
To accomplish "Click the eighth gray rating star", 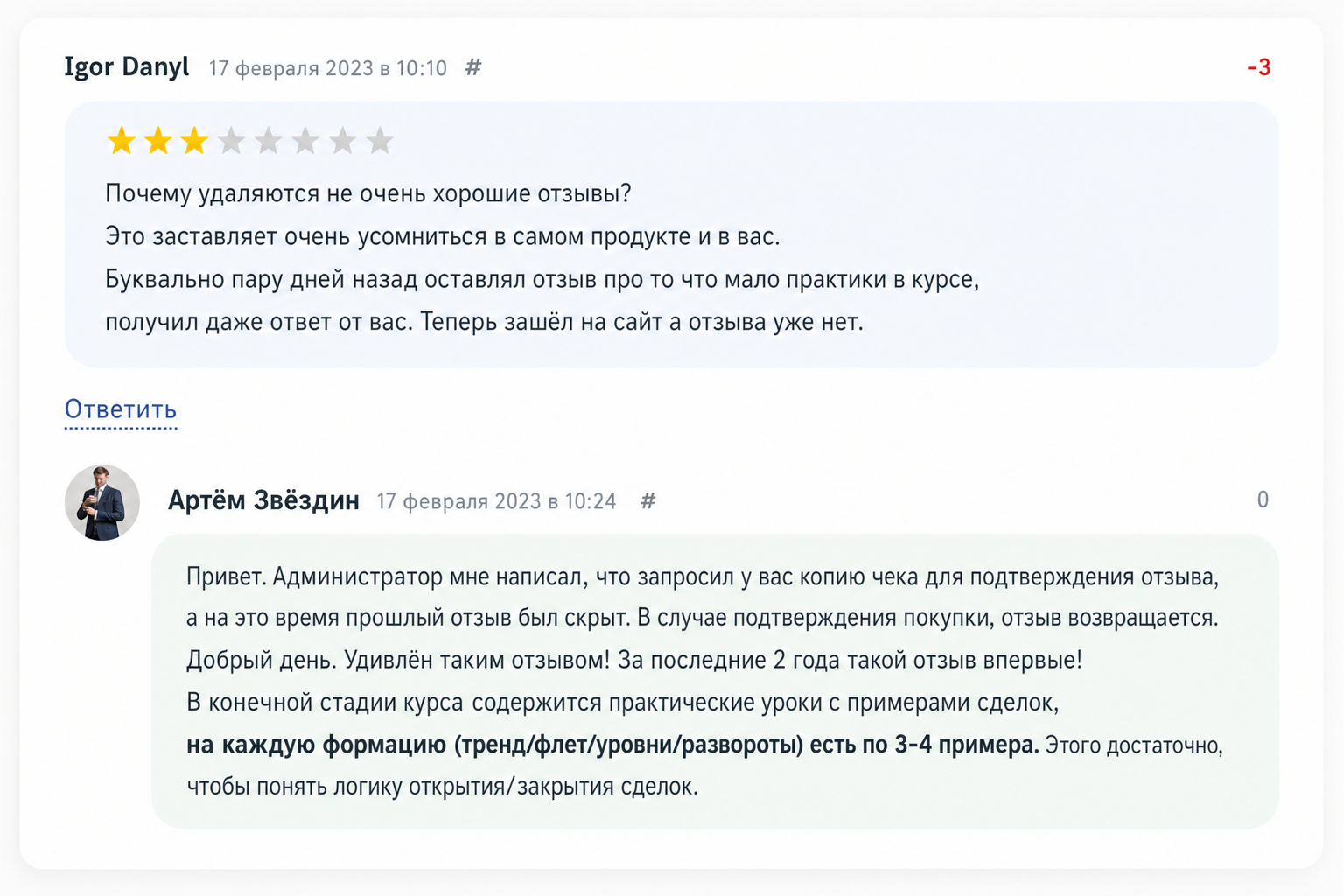I will [x=379, y=141].
